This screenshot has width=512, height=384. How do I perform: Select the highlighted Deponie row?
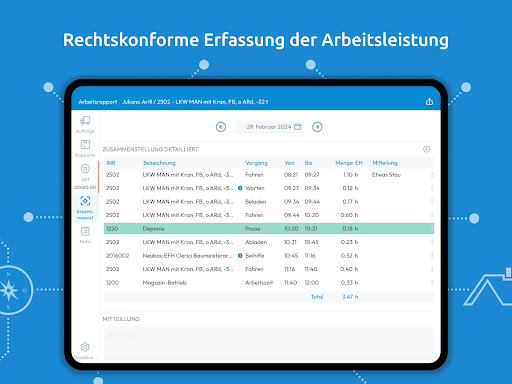click(x=269, y=229)
